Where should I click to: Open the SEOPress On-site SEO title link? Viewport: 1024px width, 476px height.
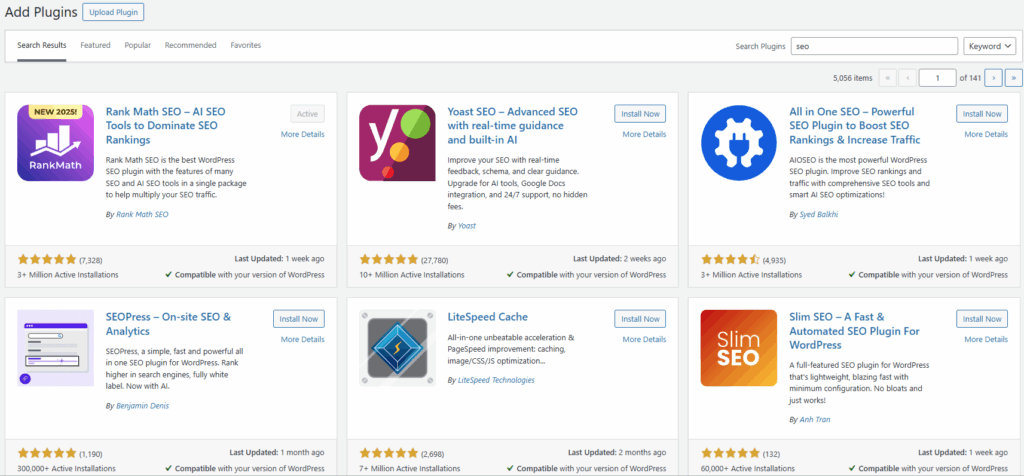click(x=168, y=324)
